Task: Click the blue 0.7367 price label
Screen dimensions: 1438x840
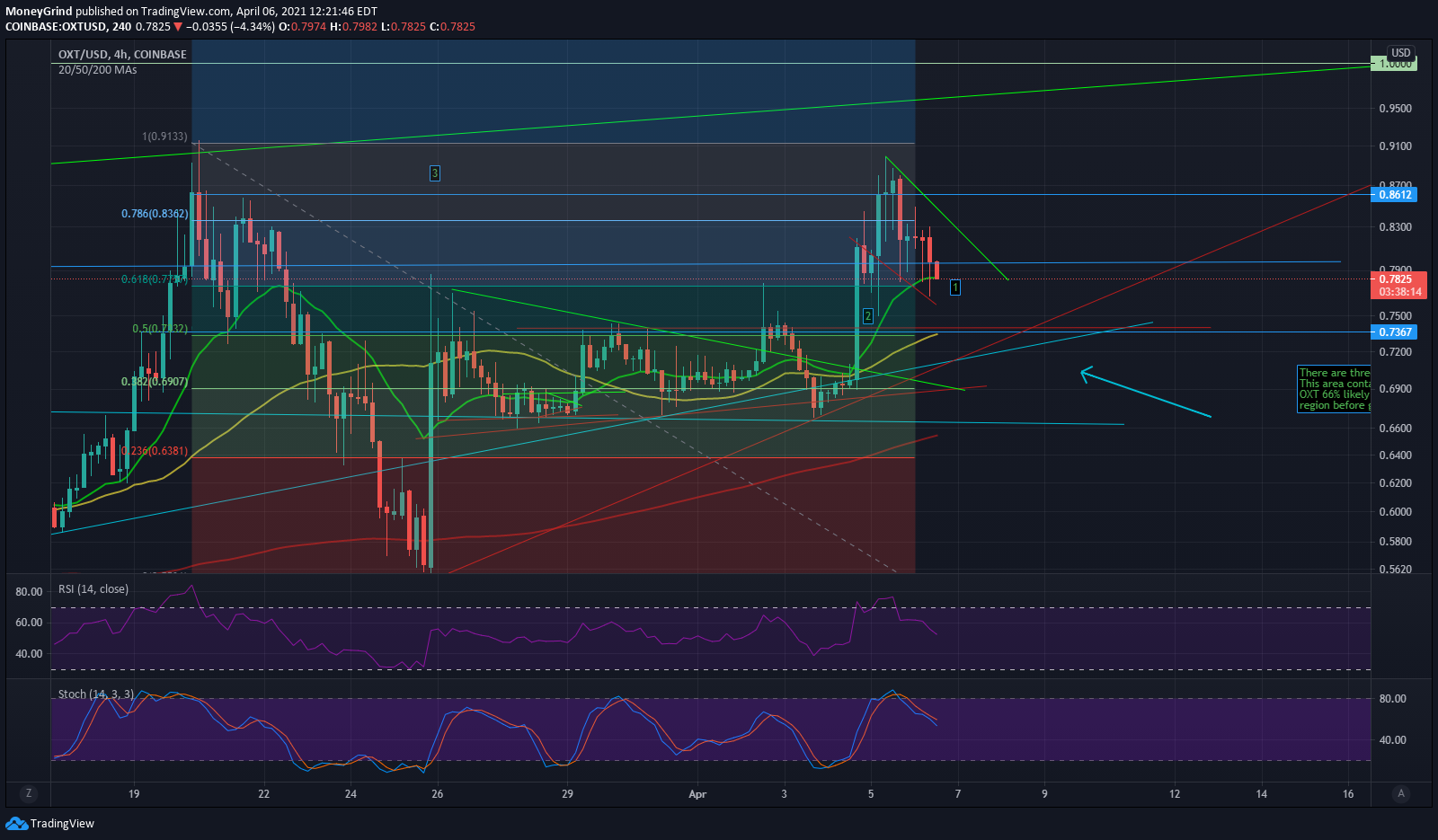Action: tap(1394, 332)
